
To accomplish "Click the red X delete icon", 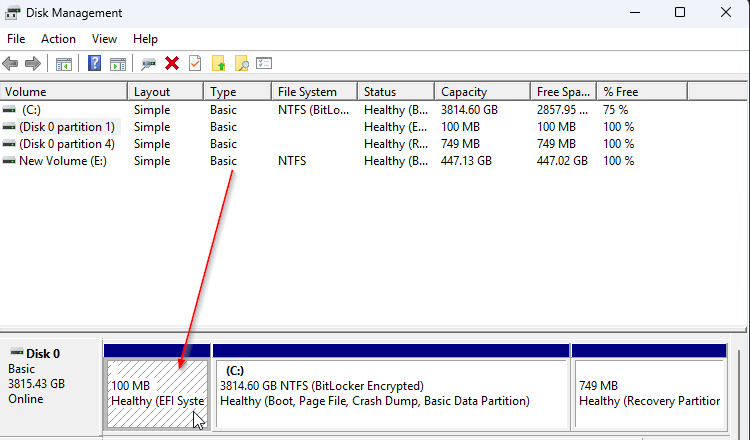I will (172, 63).
